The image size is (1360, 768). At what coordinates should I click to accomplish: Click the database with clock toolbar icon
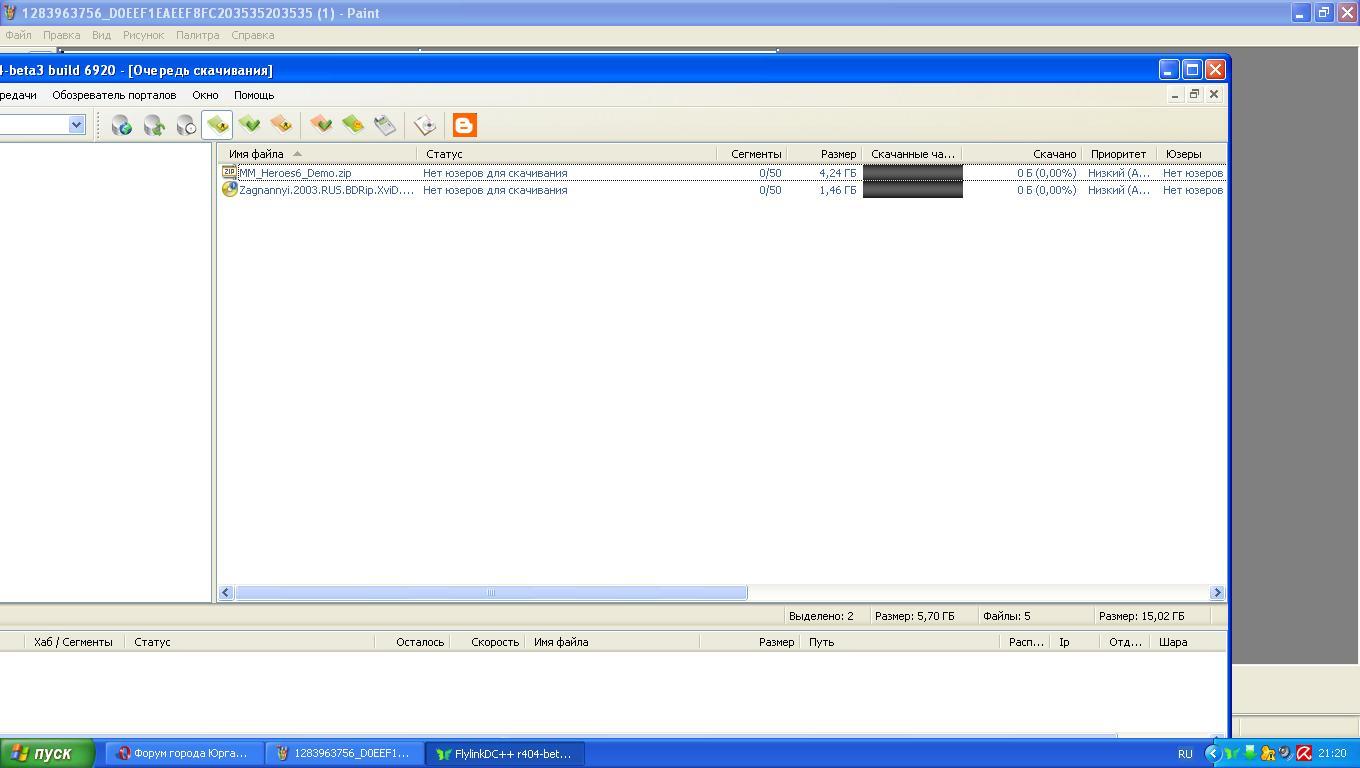(x=186, y=125)
